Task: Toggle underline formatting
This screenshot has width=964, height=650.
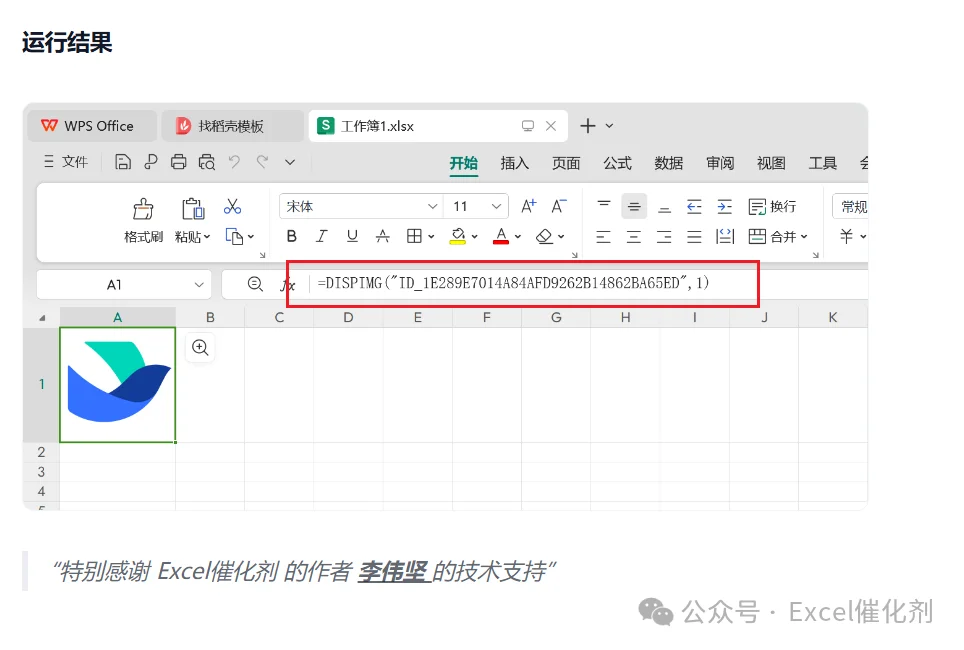Action: (352, 236)
